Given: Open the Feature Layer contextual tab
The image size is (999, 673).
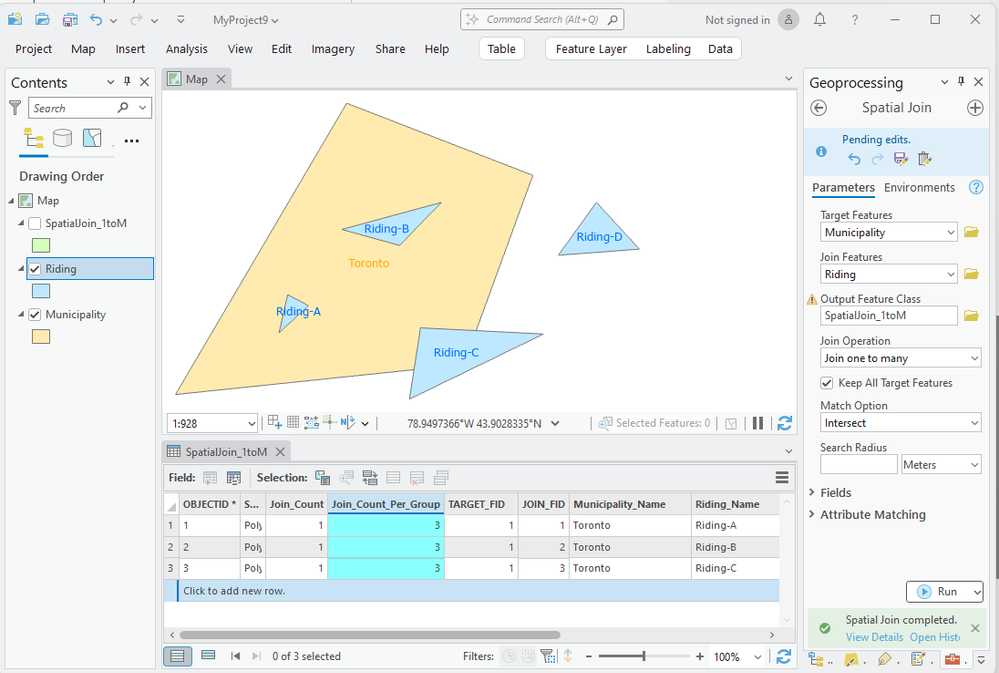Looking at the screenshot, I should coord(591,49).
